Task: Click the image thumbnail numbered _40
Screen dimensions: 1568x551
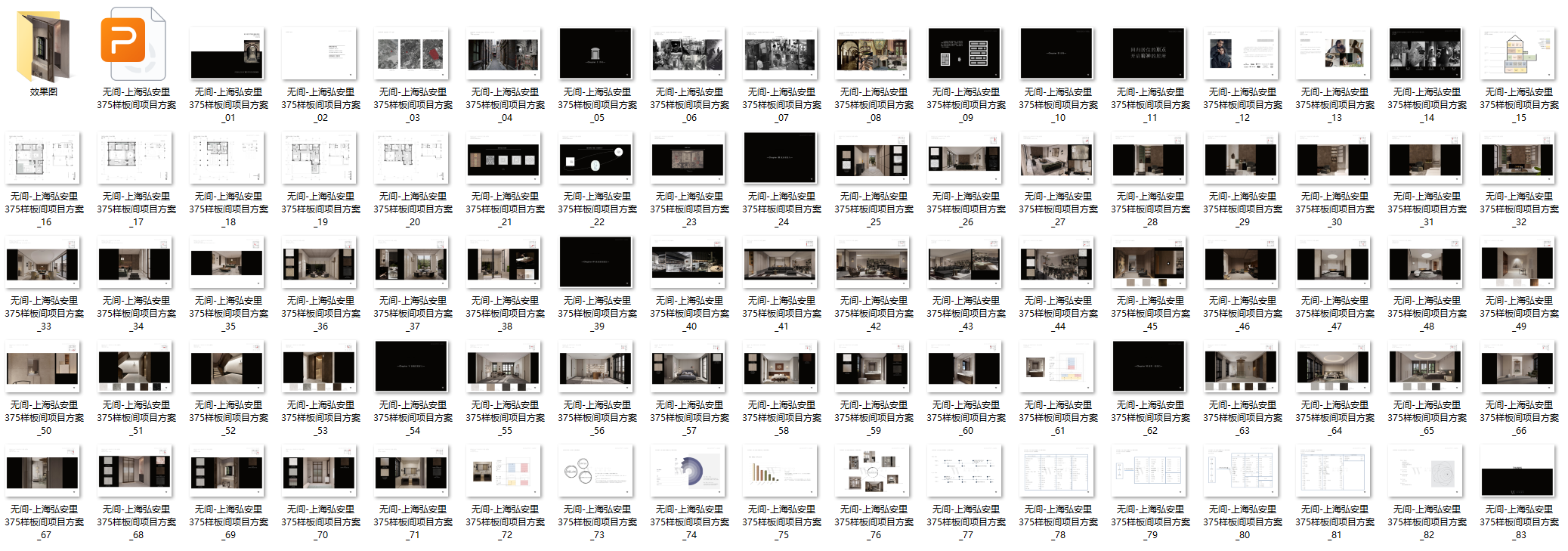Action: point(688,263)
